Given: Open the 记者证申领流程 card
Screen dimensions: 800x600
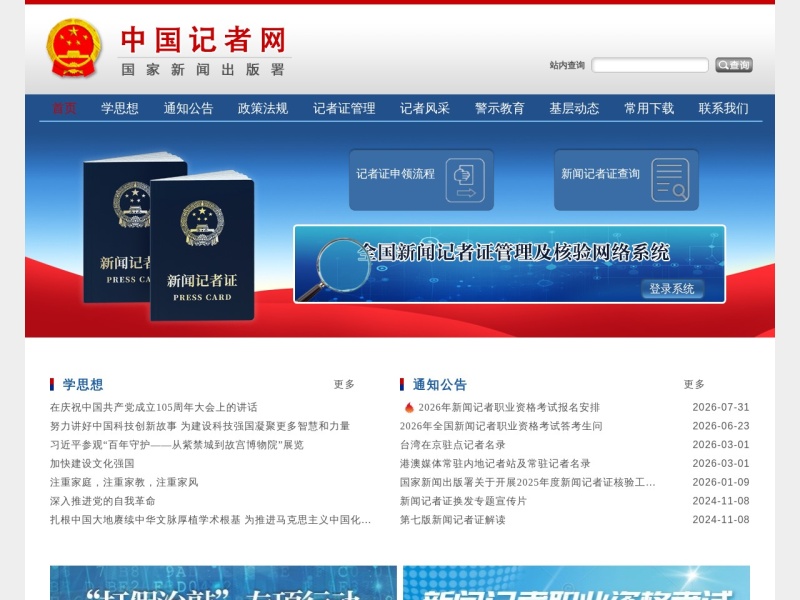Looking at the screenshot, I should coord(421,180).
